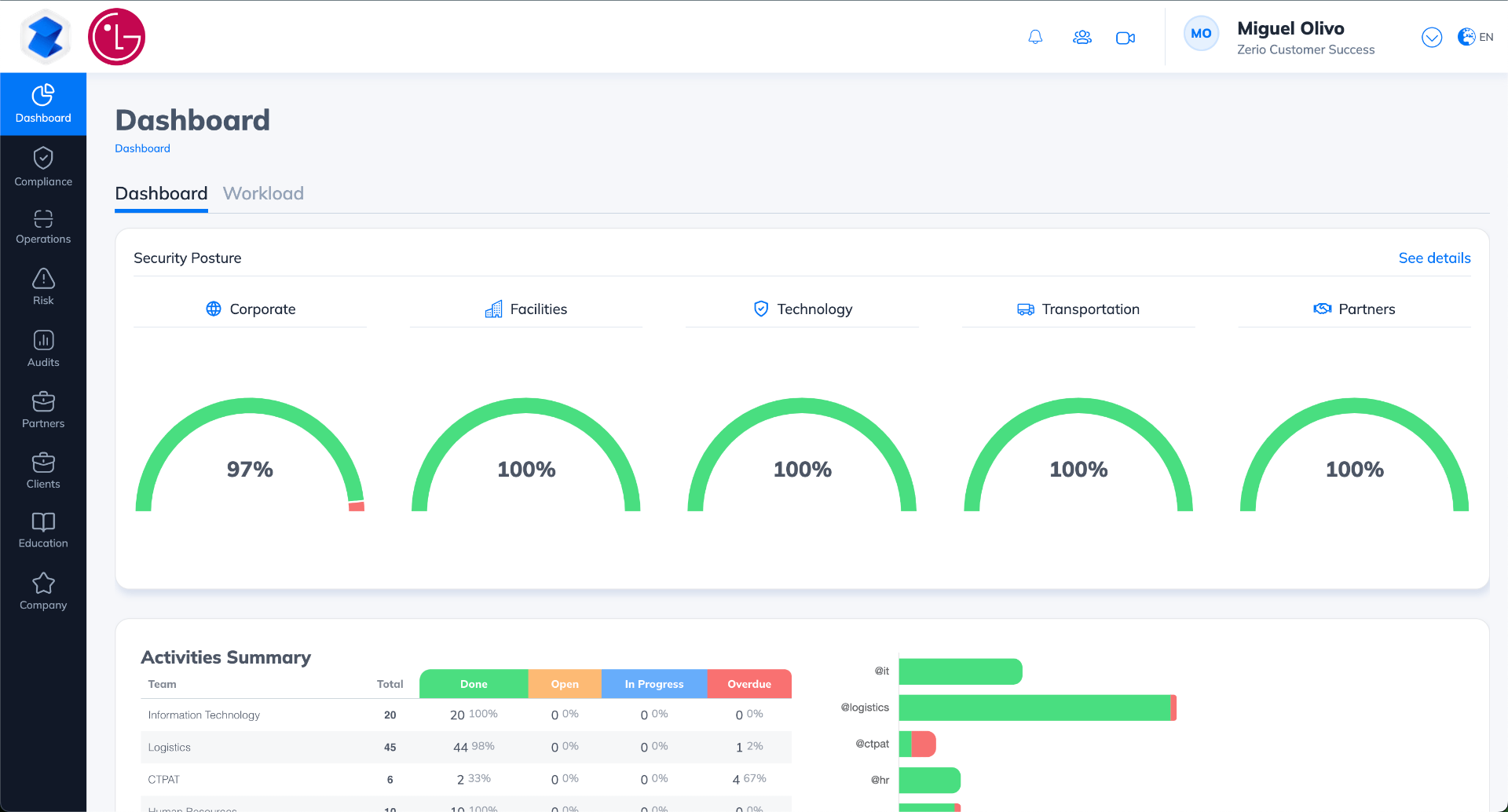1508x812 pixels.
Task: Click the Facilities 100% gauge
Action: click(x=526, y=455)
